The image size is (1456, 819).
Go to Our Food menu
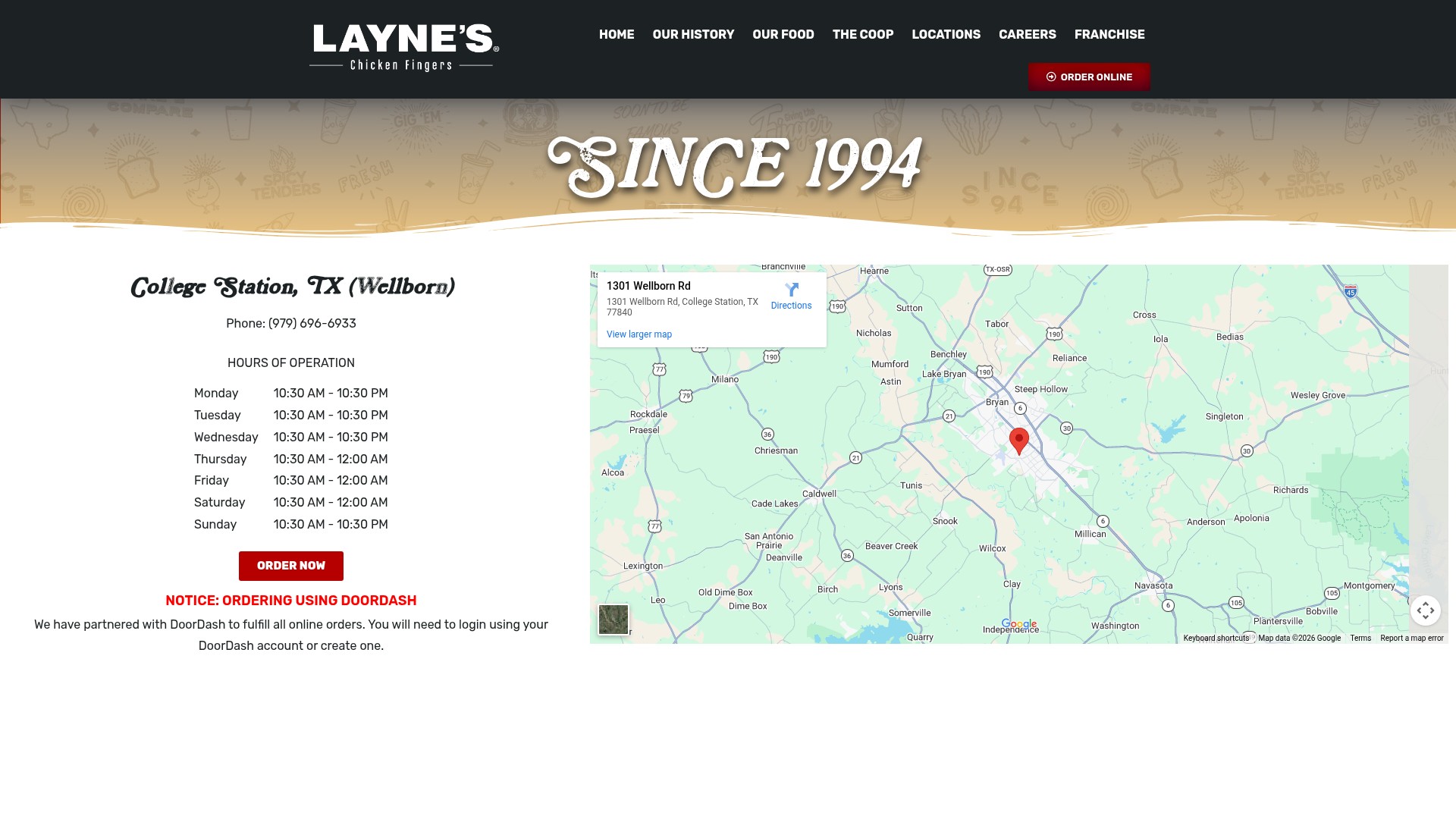point(783,34)
